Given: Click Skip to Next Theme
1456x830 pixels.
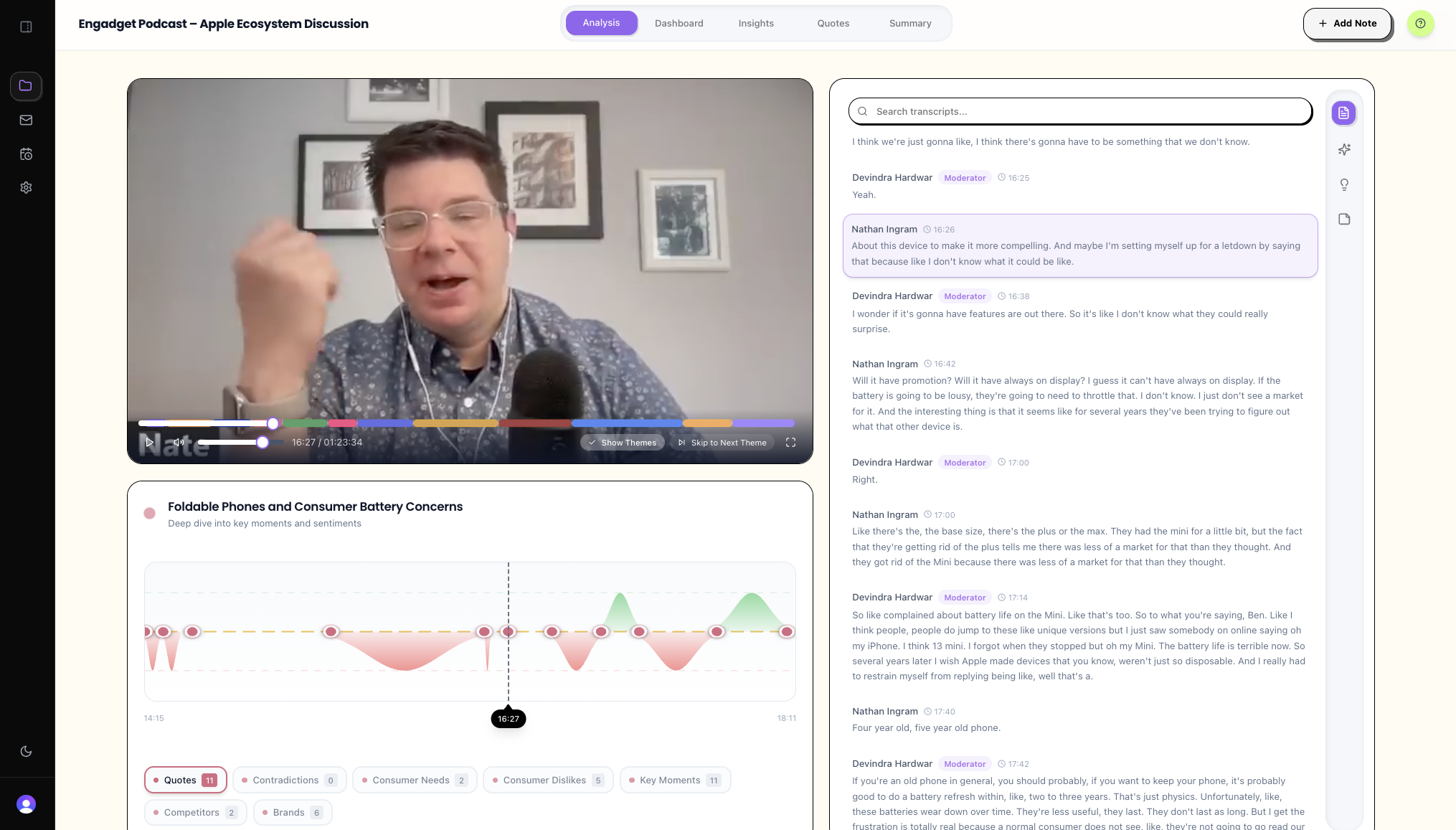Looking at the screenshot, I should [722, 443].
